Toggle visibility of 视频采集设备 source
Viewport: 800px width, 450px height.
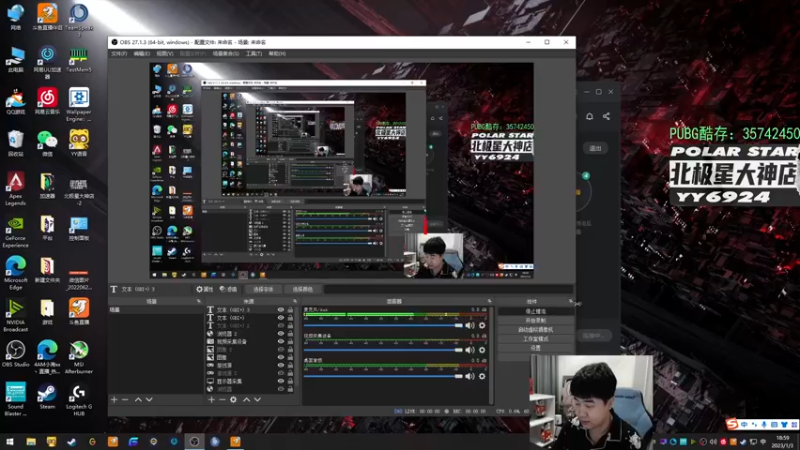[x=281, y=341]
